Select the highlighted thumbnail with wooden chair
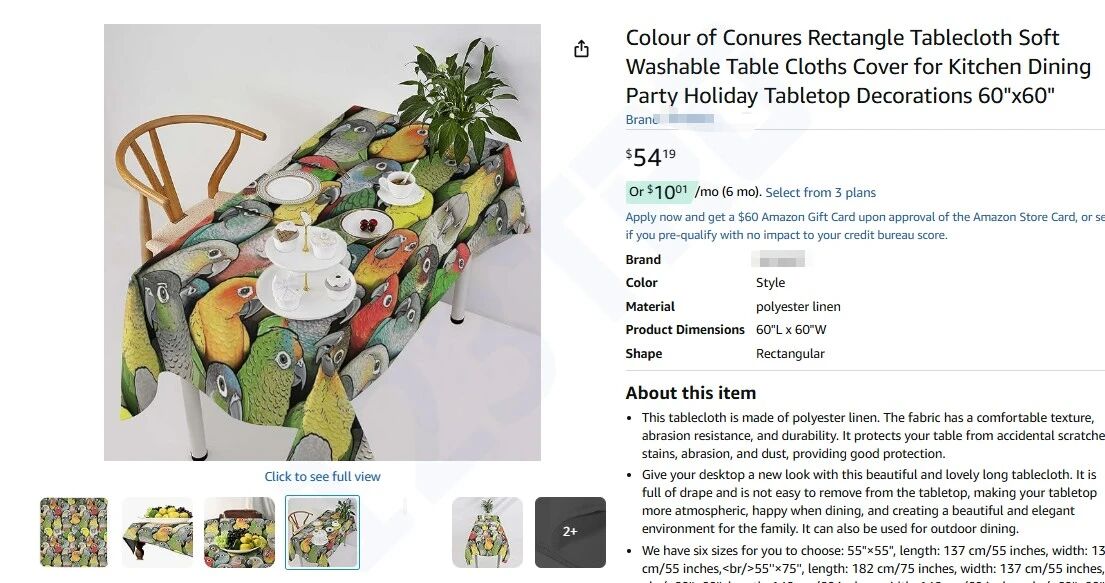The image size is (1105, 583). [322, 532]
